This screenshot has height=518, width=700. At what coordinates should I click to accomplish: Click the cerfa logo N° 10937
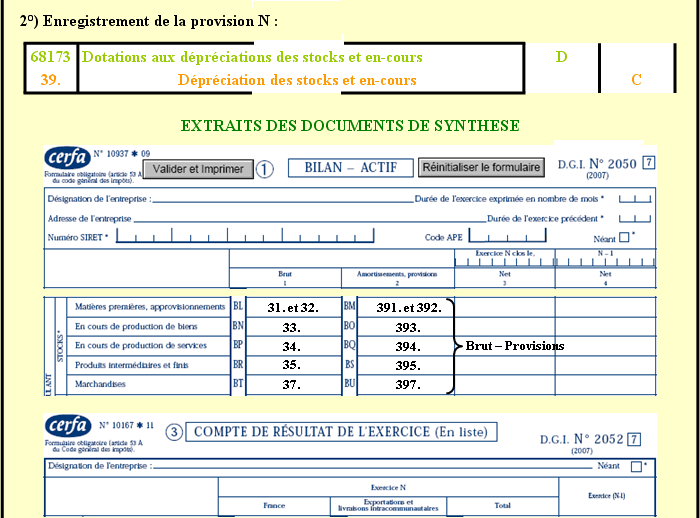pyautogui.click(x=67, y=159)
